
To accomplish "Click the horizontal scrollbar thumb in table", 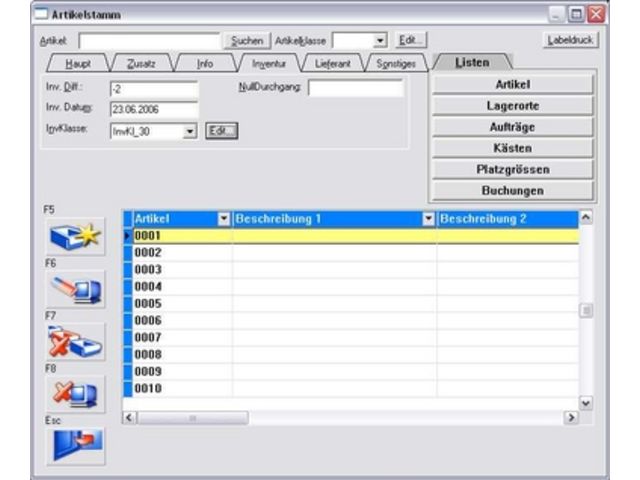I will point(192,416).
